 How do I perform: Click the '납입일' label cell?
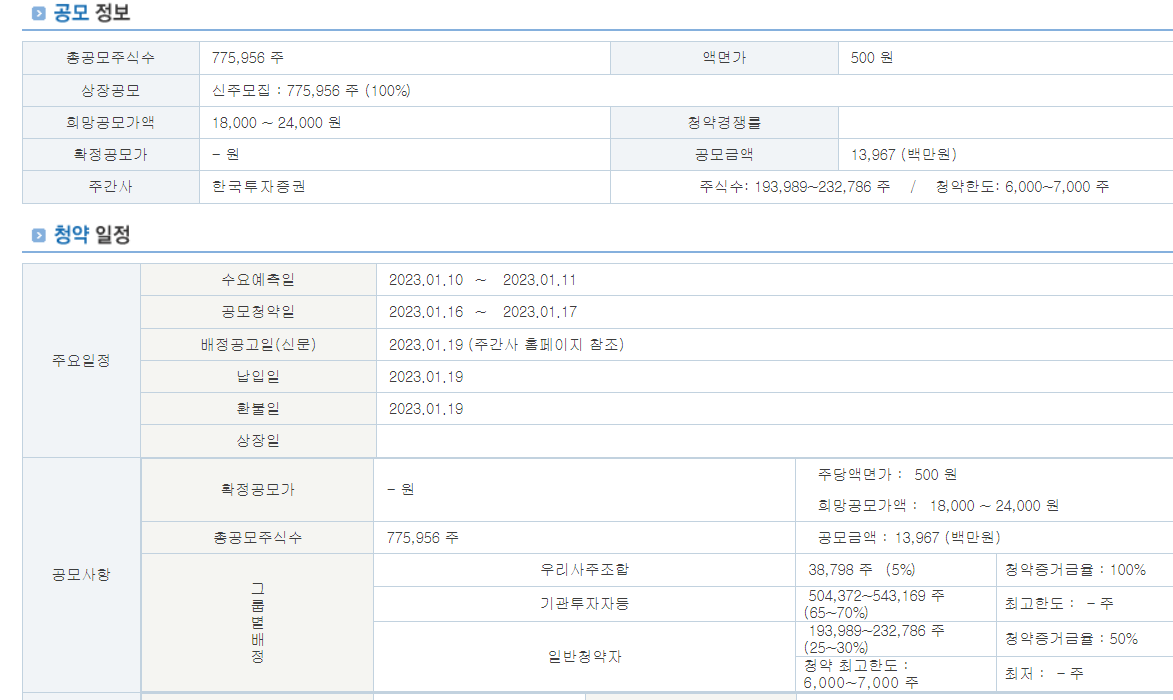click(258, 377)
